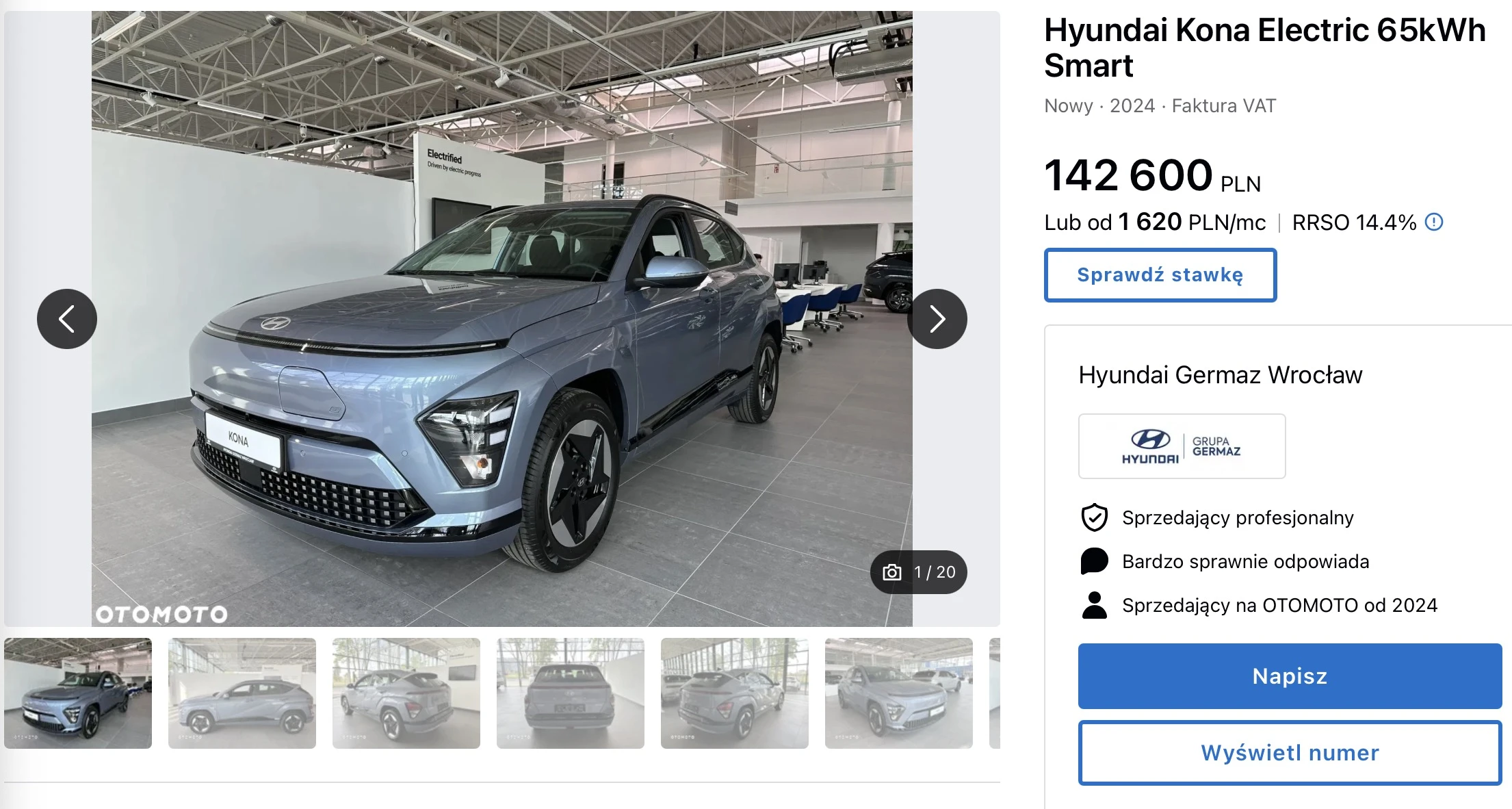Screen dimensions: 1512x809
Task: Open the Hyundai Grupa Germaz logo
Action: tap(1182, 446)
